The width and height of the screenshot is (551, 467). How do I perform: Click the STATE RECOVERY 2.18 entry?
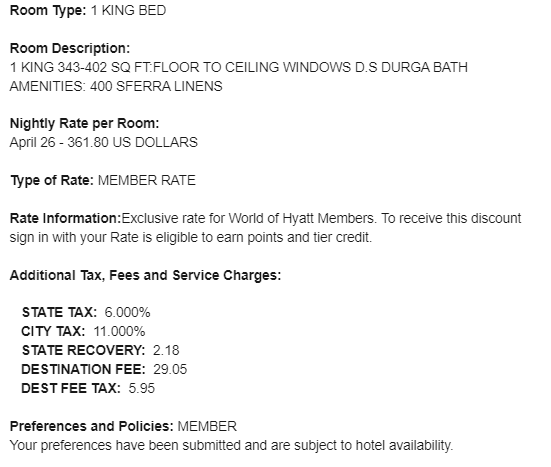[101, 350]
